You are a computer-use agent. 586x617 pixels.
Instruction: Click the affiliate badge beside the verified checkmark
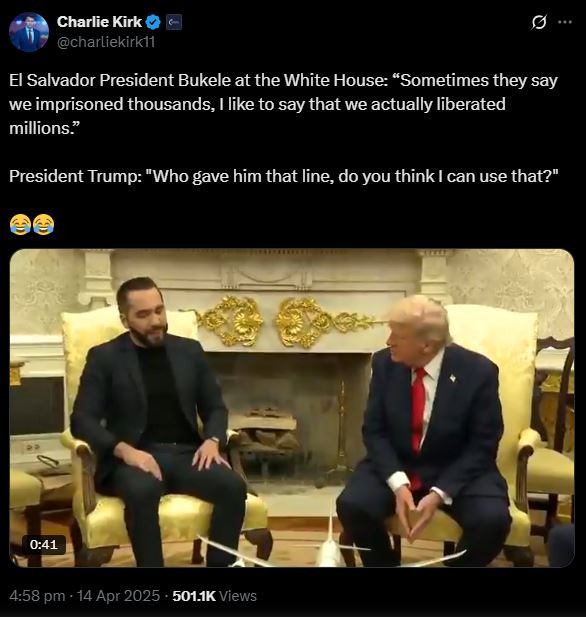coord(174,22)
